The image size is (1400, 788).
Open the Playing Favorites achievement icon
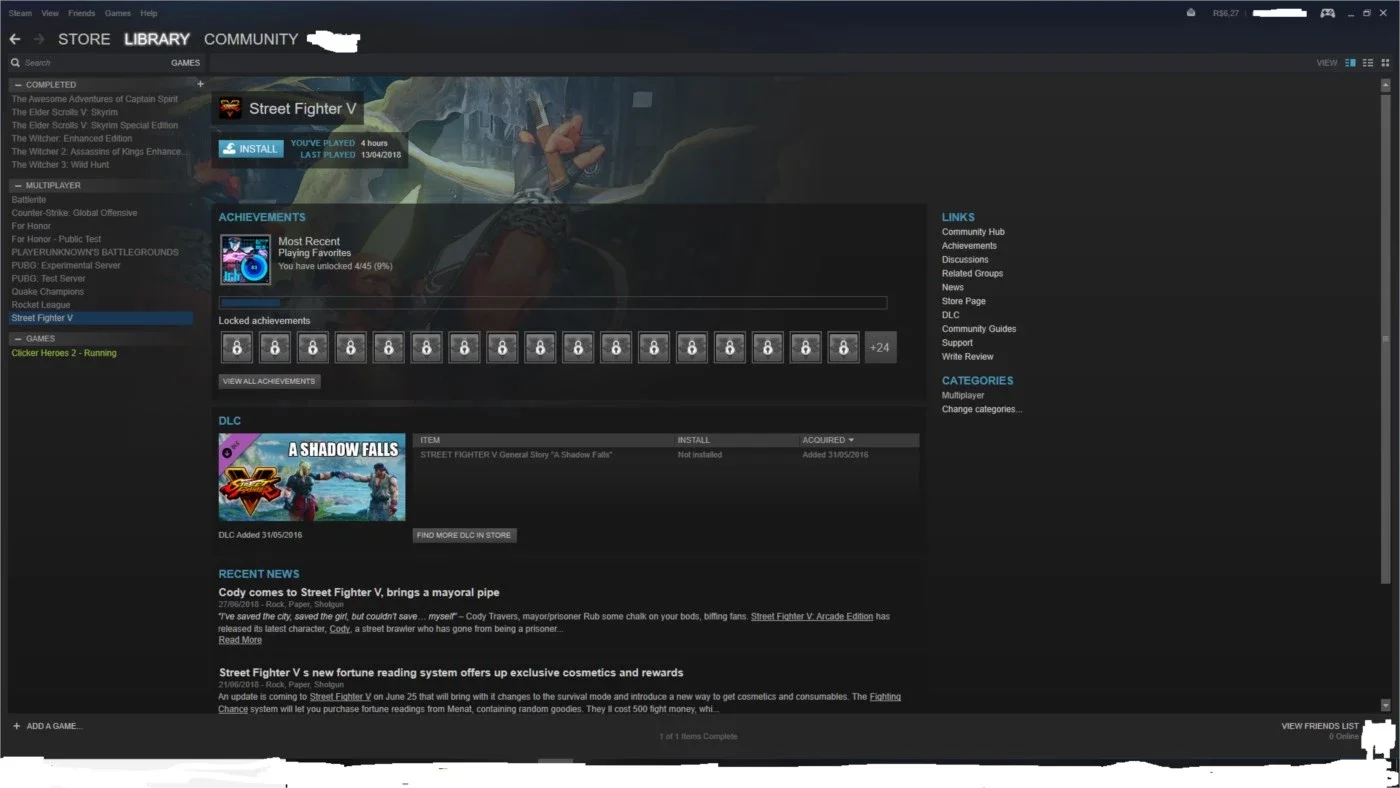[245, 260]
